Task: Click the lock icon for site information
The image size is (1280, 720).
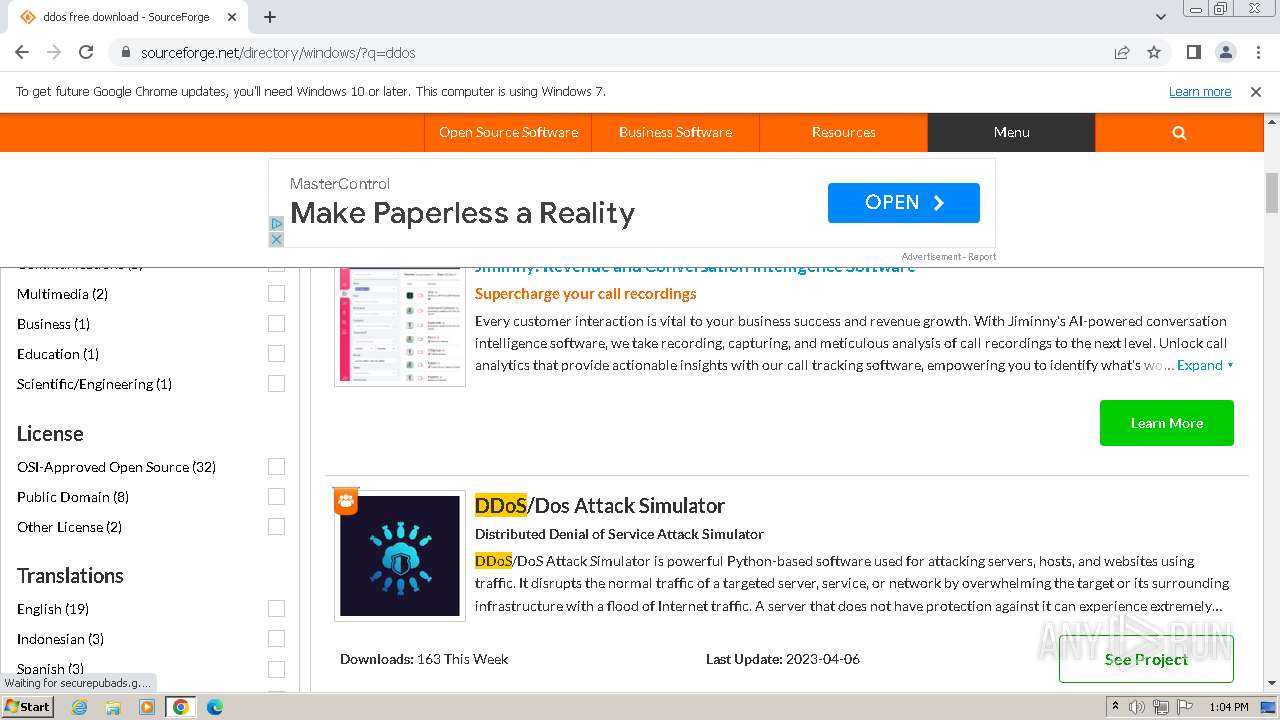Action: click(126, 53)
